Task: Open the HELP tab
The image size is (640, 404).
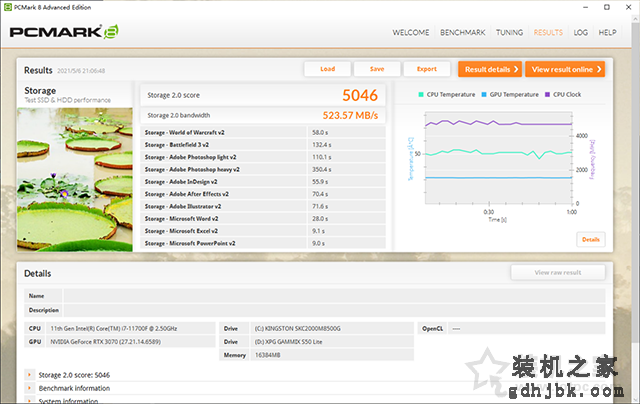Action: pos(607,32)
